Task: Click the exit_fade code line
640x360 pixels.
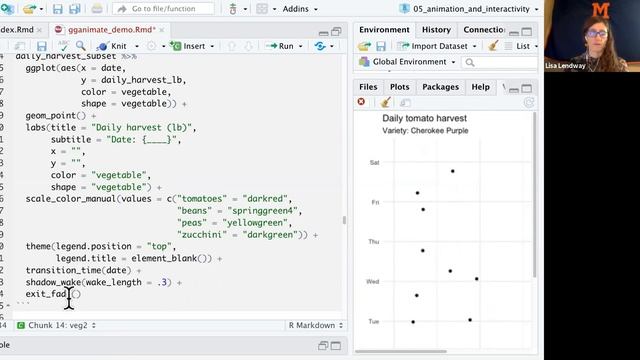Action: click(53, 294)
